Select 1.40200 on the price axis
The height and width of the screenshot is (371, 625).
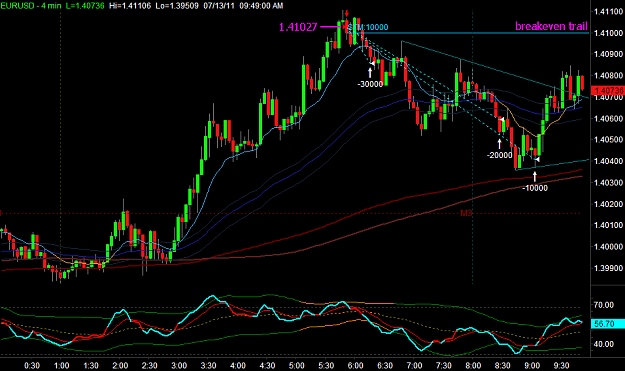pyautogui.click(x=608, y=204)
